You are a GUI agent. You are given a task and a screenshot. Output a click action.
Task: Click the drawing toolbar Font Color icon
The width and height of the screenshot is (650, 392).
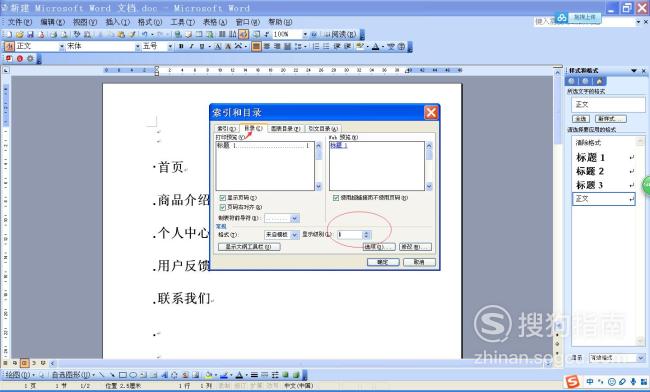(239, 375)
